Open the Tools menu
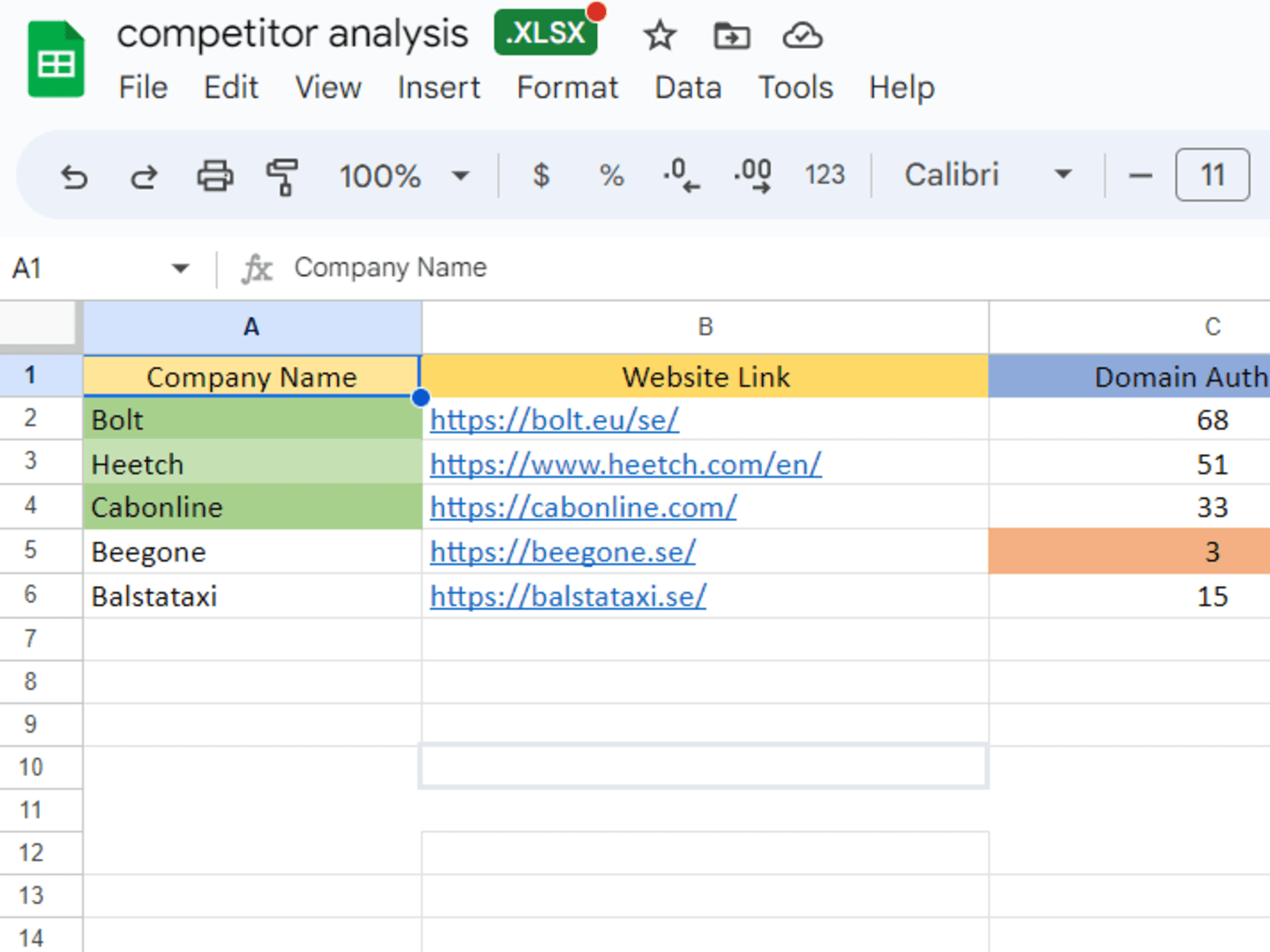This screenshot has width=1270, height=952. coord(796,88)
